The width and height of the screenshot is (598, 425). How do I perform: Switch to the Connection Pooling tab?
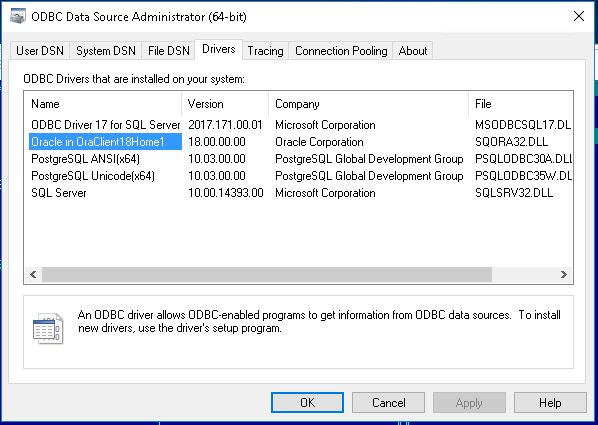[341, 51]
